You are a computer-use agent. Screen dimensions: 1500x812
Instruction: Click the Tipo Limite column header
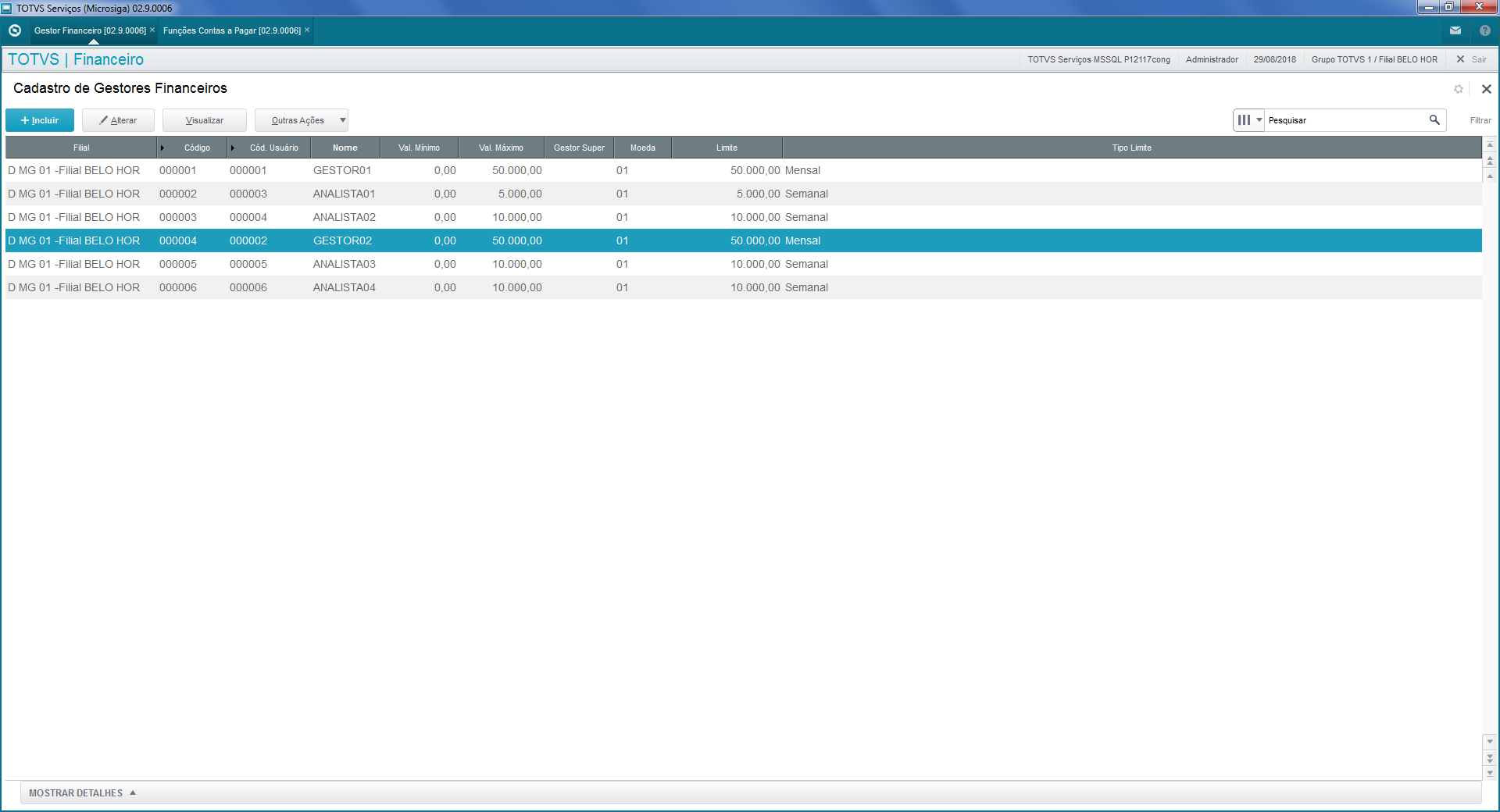(x=1131, y=148)
